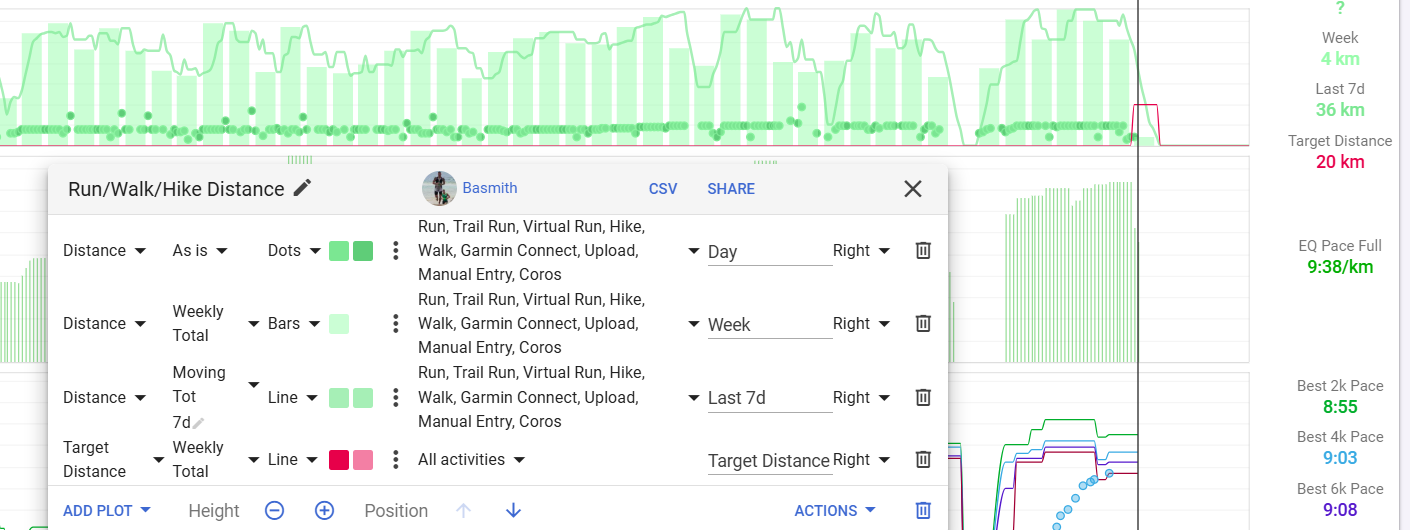
Task: Delete the Week plot row
Action: [923, 323]
